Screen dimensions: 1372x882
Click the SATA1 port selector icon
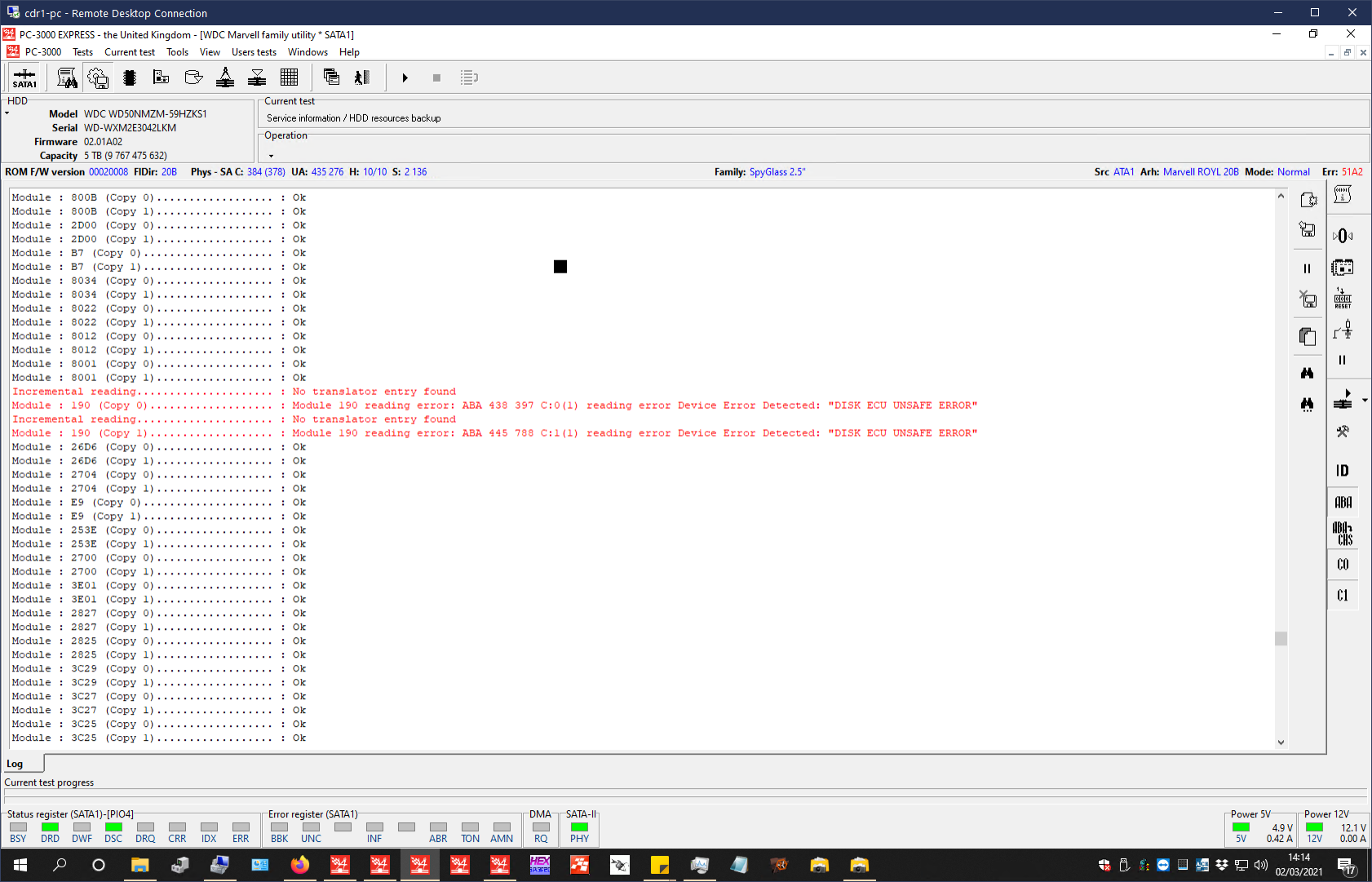point(24,78)
